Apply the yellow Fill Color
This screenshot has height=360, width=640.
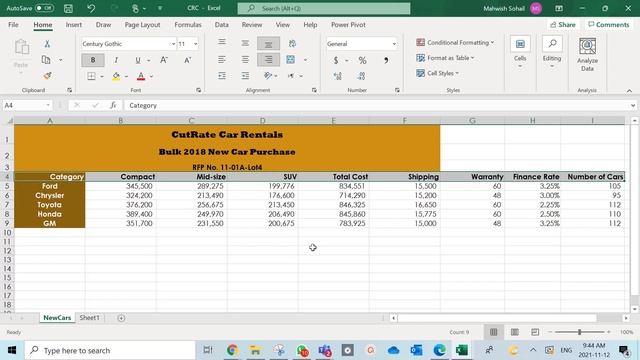pyautogui.click(x=116, y=76)
